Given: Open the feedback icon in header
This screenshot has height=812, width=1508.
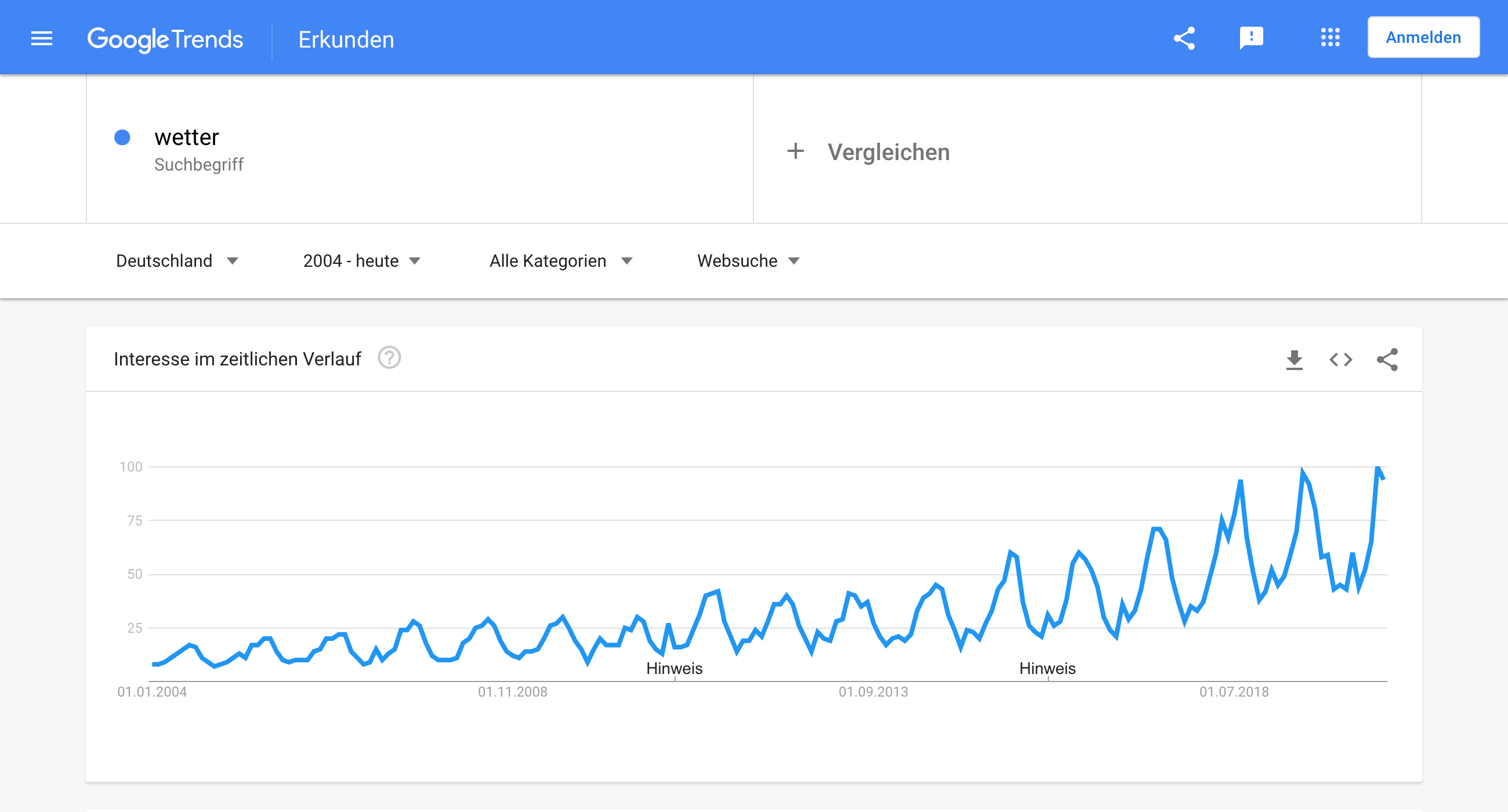Looking at the screenshot, I should 1251,39.
